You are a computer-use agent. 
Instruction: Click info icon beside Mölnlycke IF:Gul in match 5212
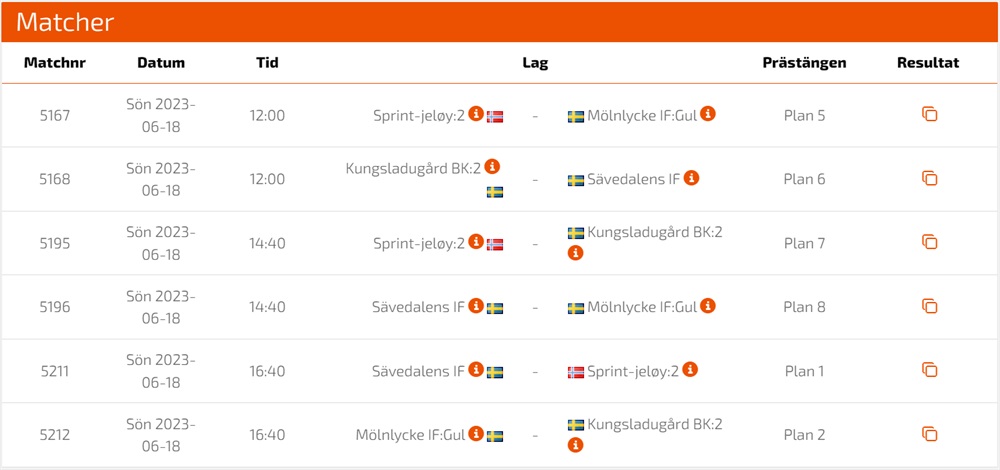tap(476, 434)
